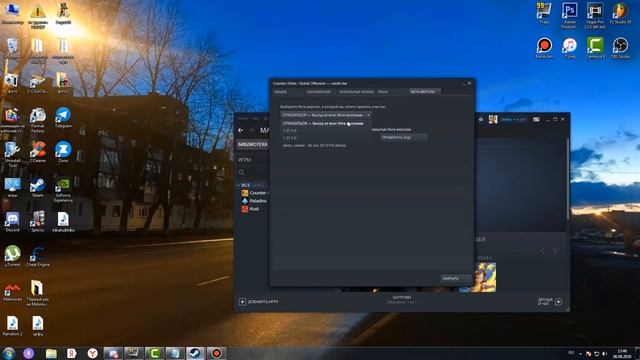
Task: Open the Recycle Bin desktop icon
Action: [x=12, y=49]
